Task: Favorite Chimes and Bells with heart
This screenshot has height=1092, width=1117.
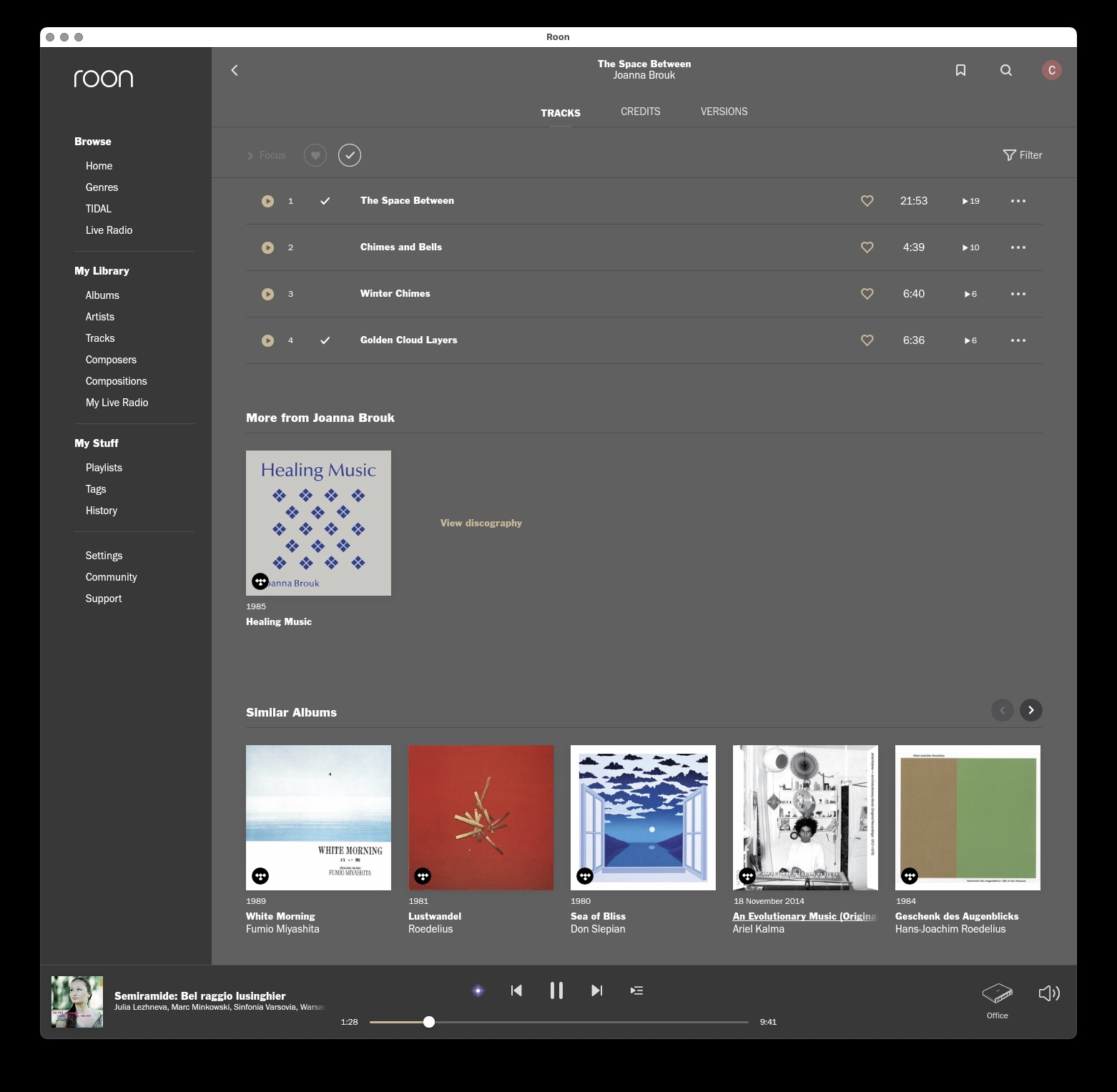Action: pyautogui.click(x=867, y=247)
